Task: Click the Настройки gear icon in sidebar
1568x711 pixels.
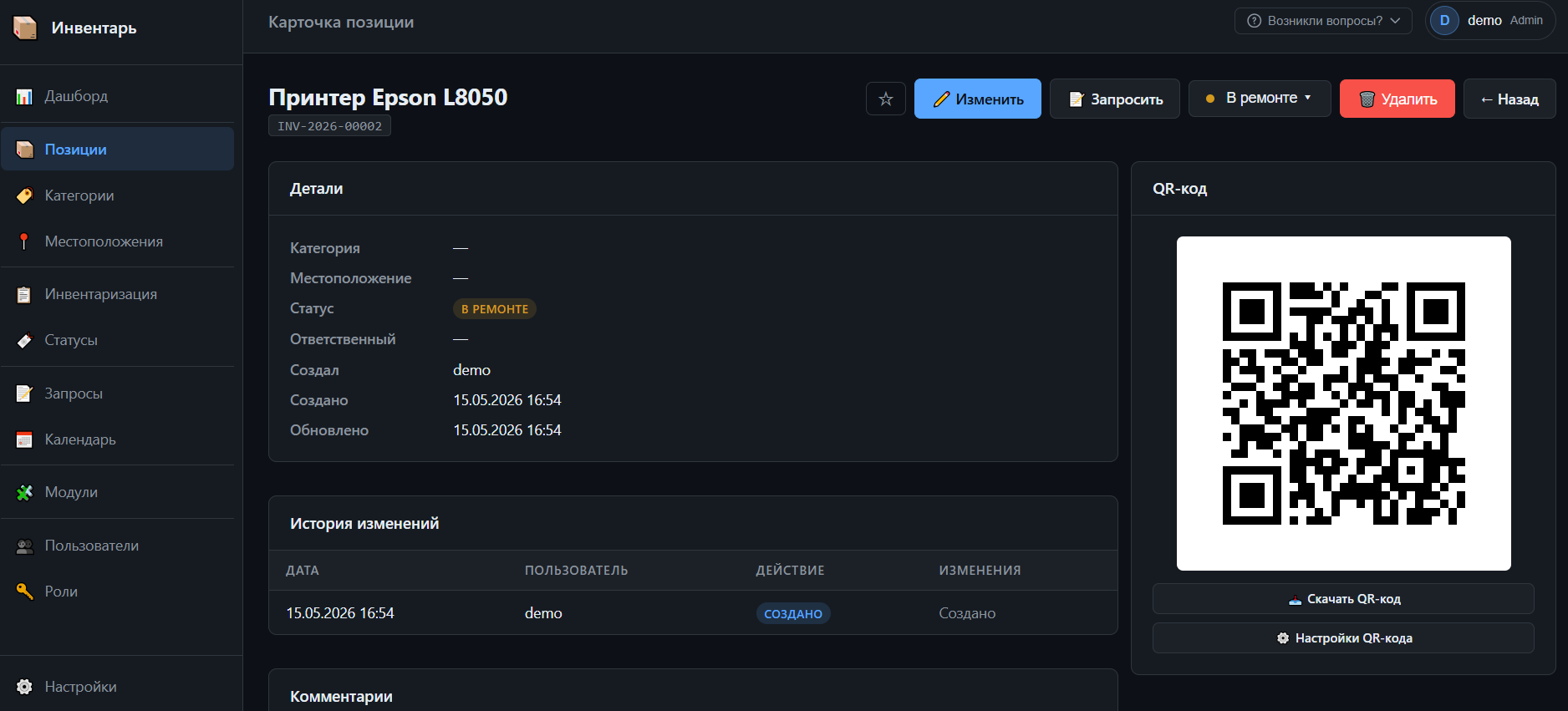Action: tap(24, 687)
